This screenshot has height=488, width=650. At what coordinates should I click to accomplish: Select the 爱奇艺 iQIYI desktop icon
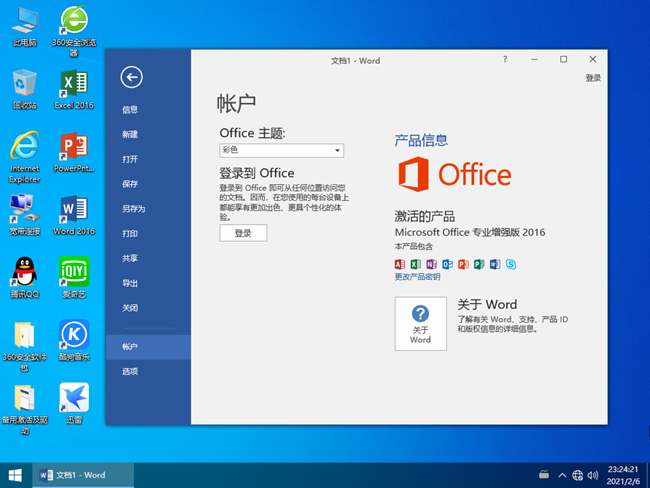[74, 278]
